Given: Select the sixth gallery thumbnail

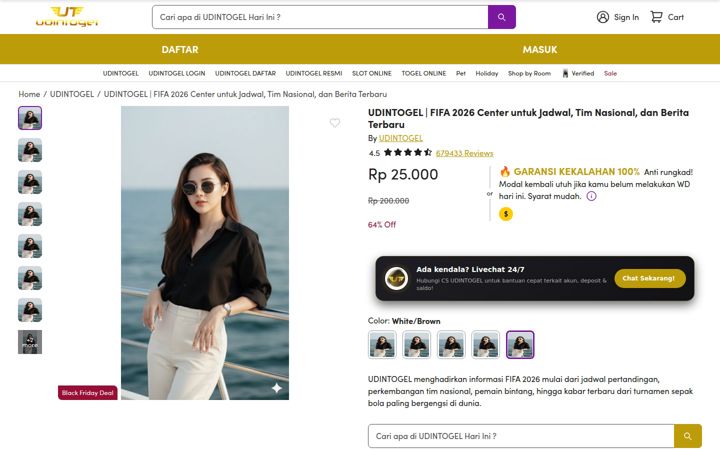Looking at the screenshot, I should click(x=30, y=278).
